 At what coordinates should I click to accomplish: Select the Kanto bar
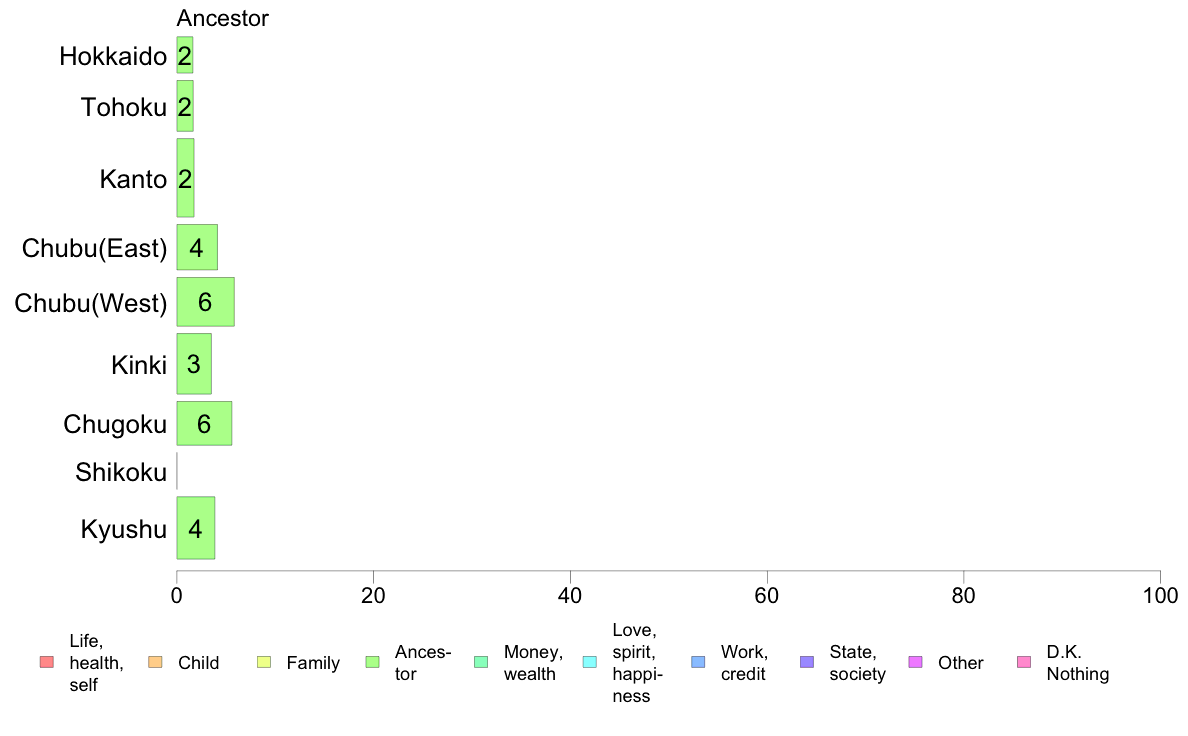coord(185,179)
